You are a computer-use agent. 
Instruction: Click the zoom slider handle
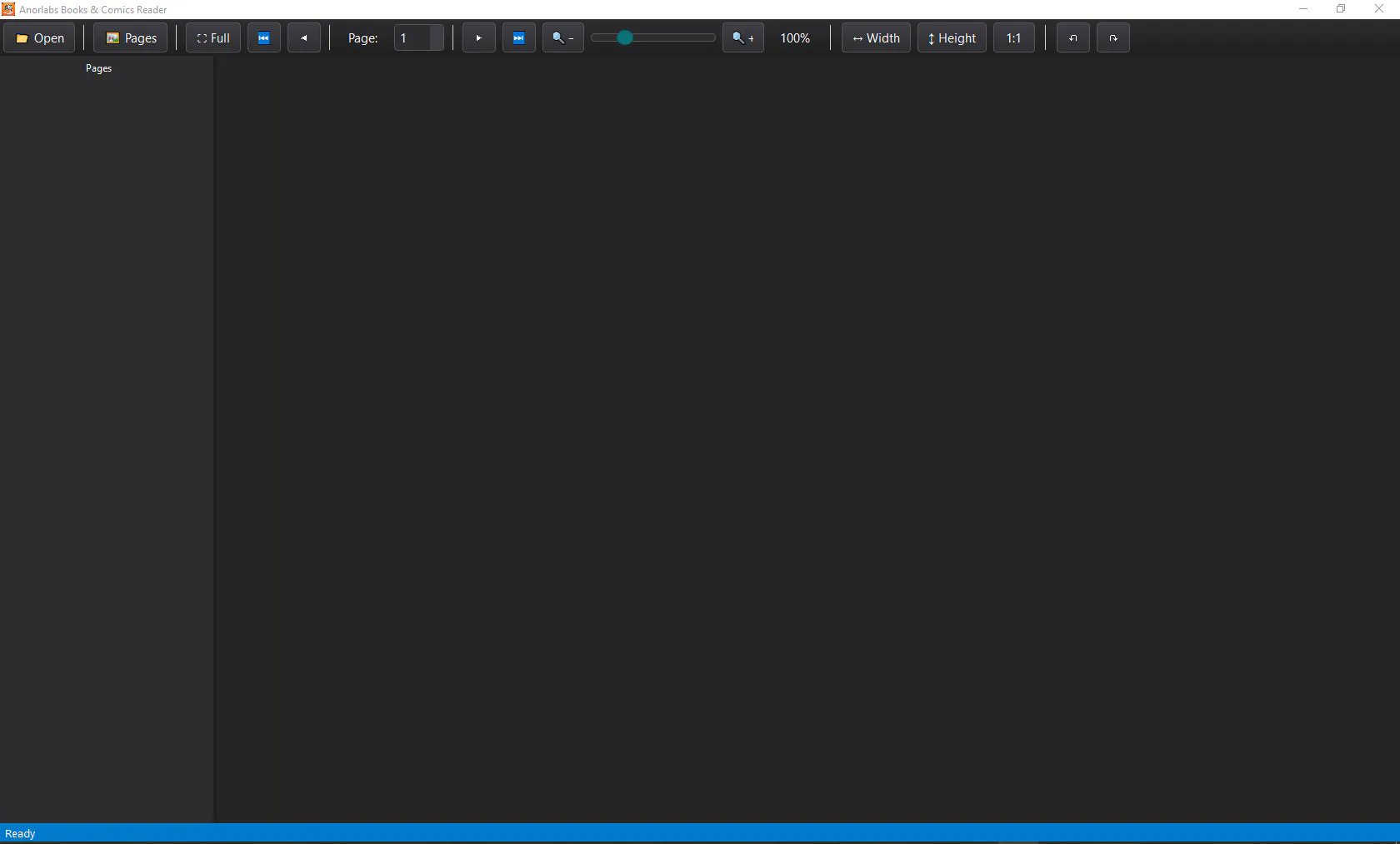(625, 37)
